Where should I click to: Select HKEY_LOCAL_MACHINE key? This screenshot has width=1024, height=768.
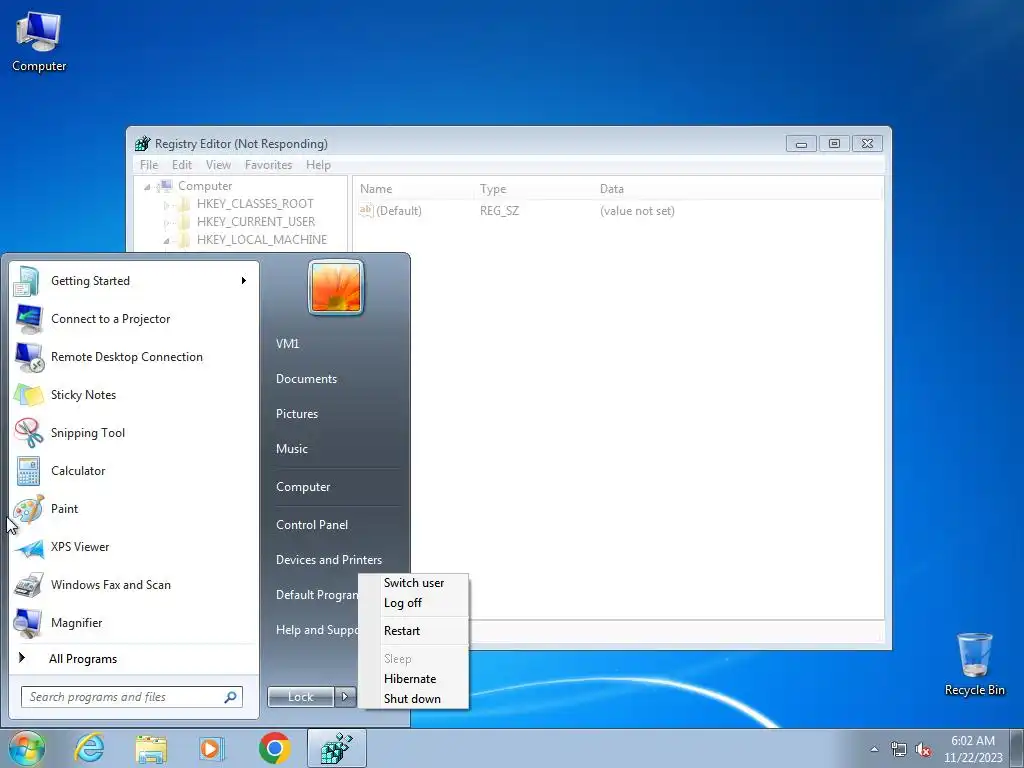point(262,240)
